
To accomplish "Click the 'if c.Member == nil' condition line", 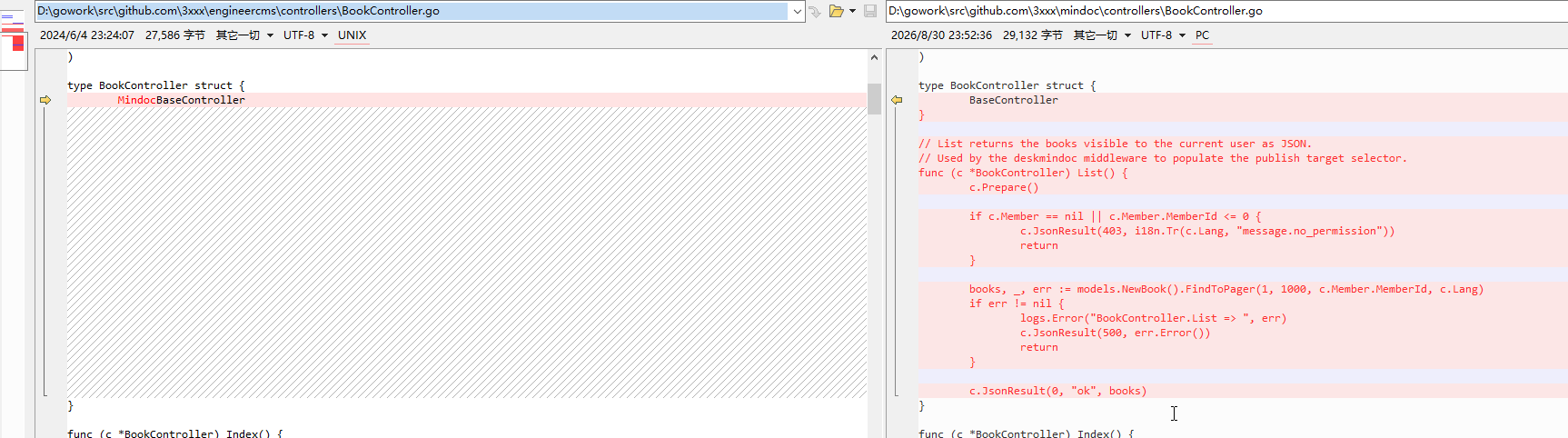I will [x=1116, y=216].
